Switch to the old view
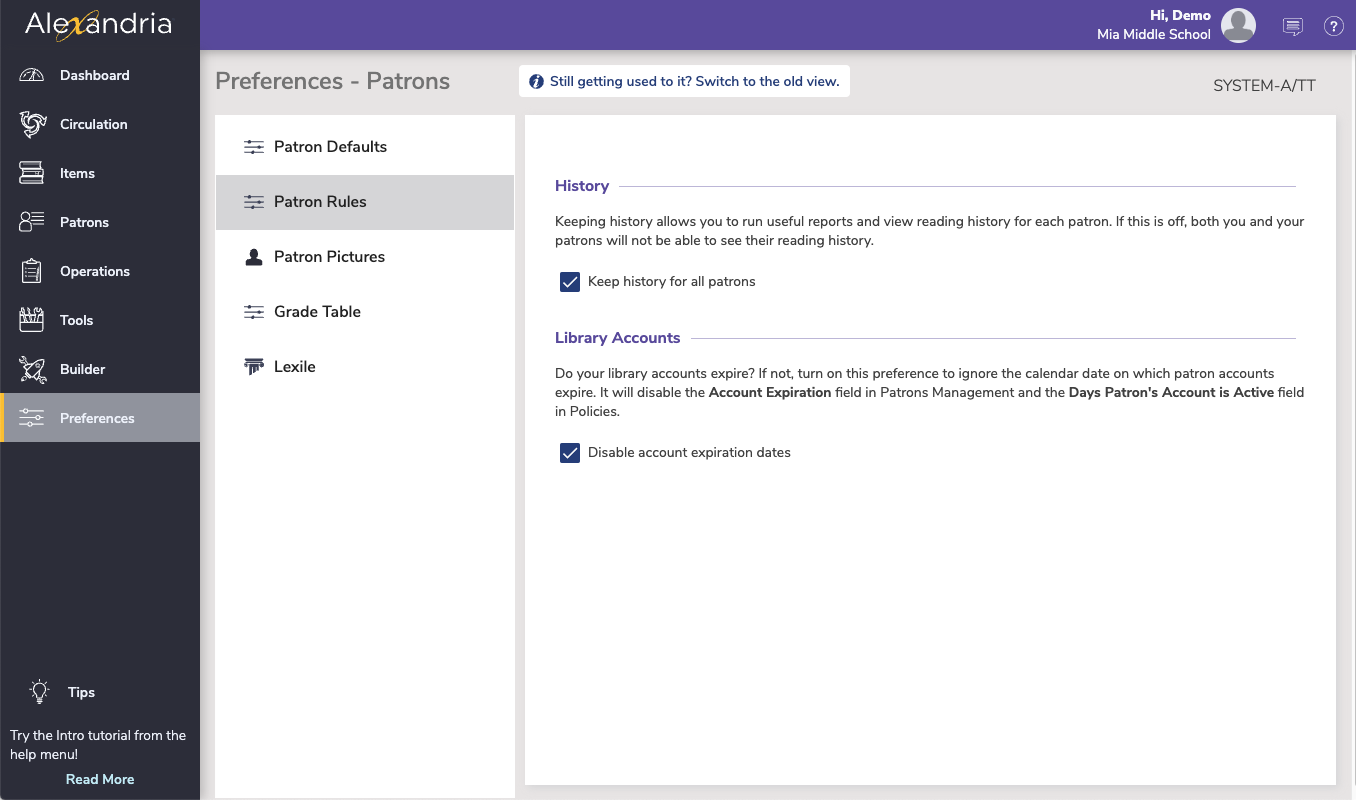 click(684, 81)
